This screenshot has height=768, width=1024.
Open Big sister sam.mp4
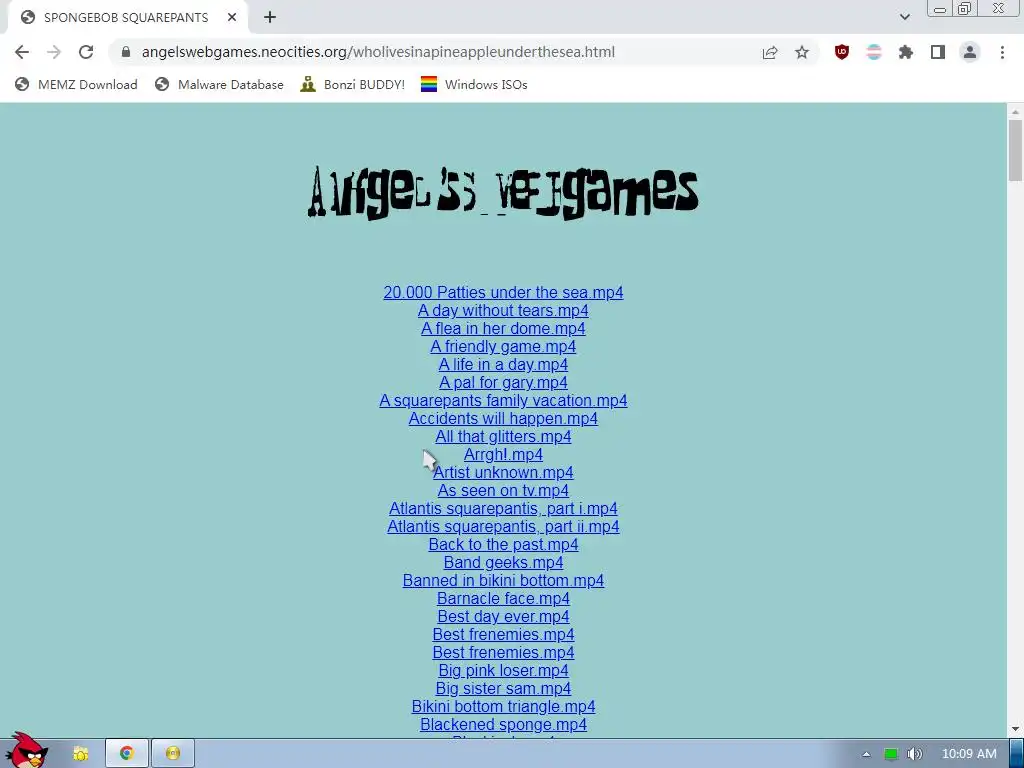pos(503,688)
